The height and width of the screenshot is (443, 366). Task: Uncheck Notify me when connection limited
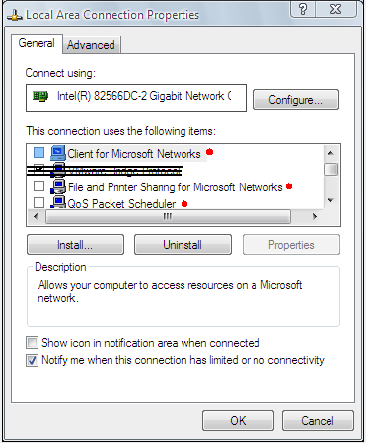(32, 360)
